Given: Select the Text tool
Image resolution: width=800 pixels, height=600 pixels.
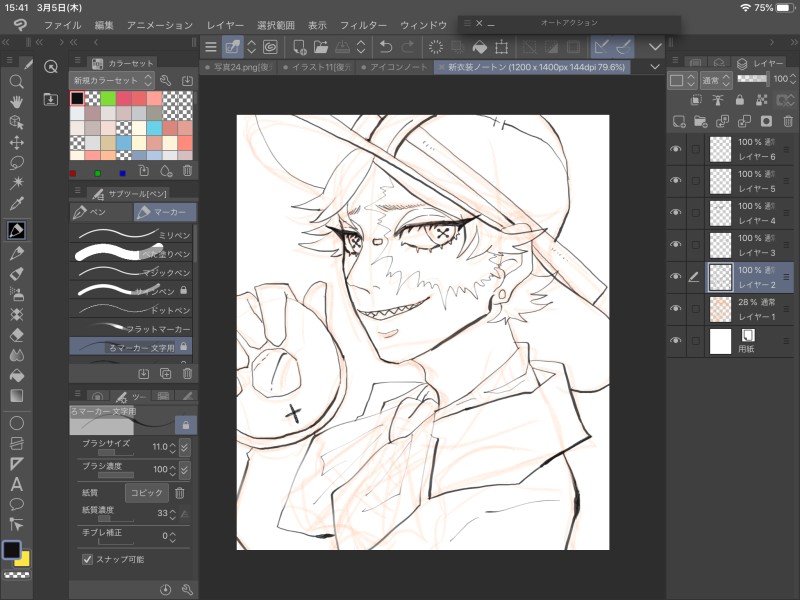Looking at the screenshot, I should point(16,484).
